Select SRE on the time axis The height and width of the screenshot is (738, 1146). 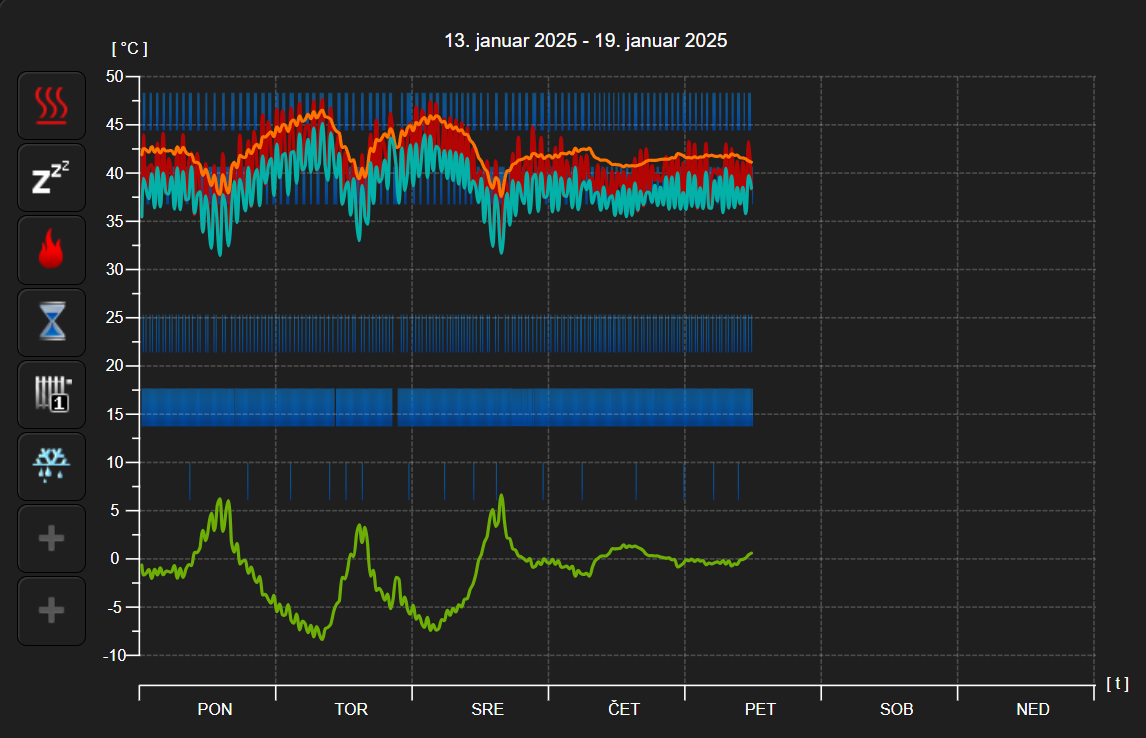pos(487,709)
